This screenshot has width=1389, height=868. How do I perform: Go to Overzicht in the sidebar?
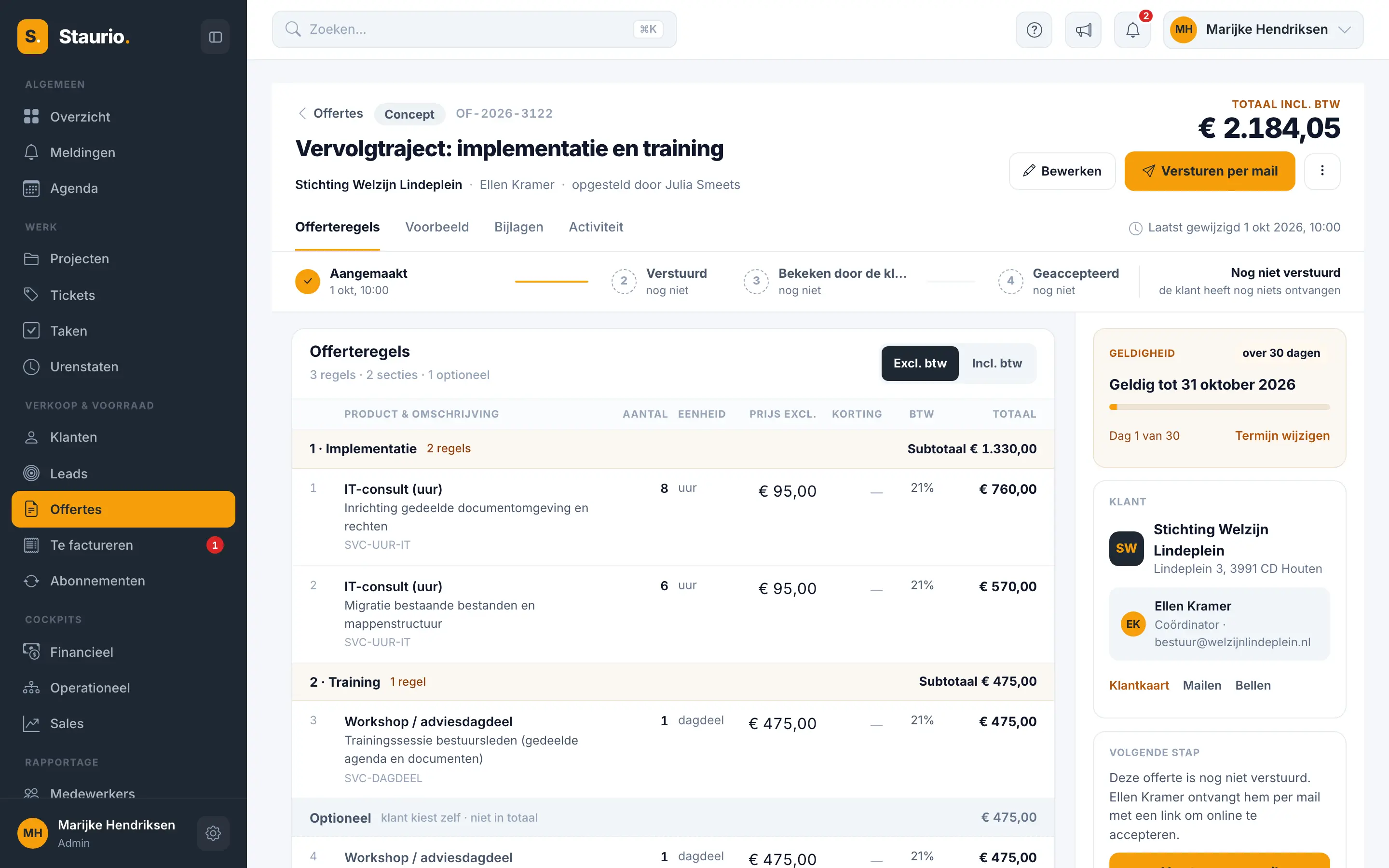tap(123, 117)
